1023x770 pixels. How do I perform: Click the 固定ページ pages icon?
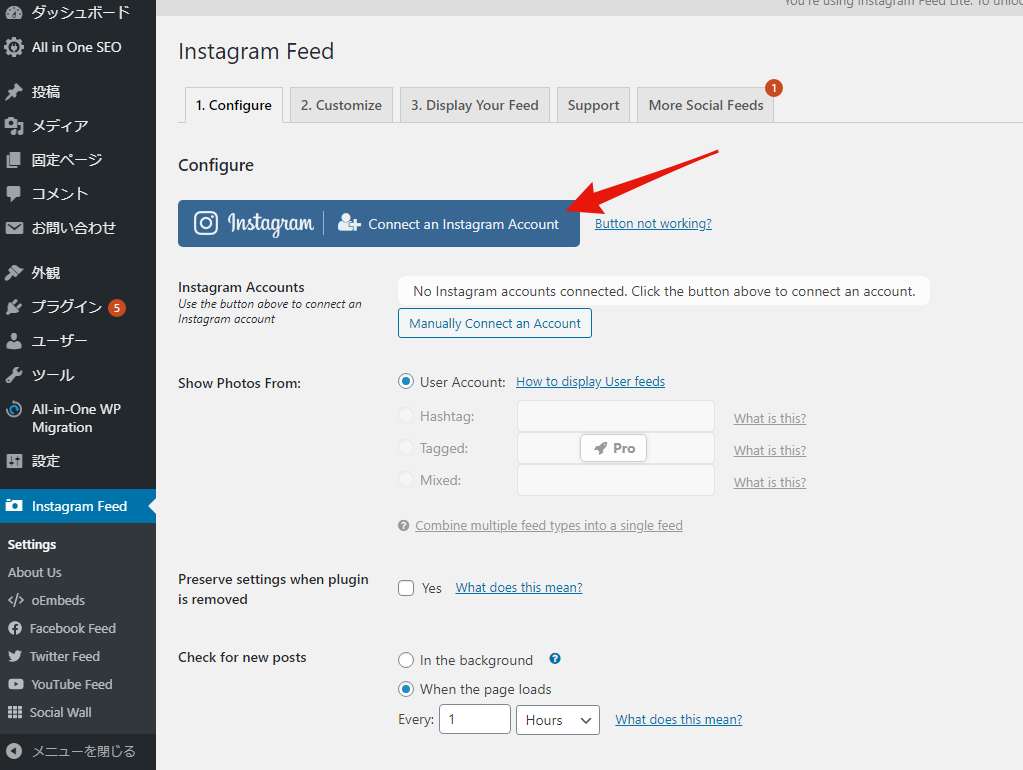point(14,160)
